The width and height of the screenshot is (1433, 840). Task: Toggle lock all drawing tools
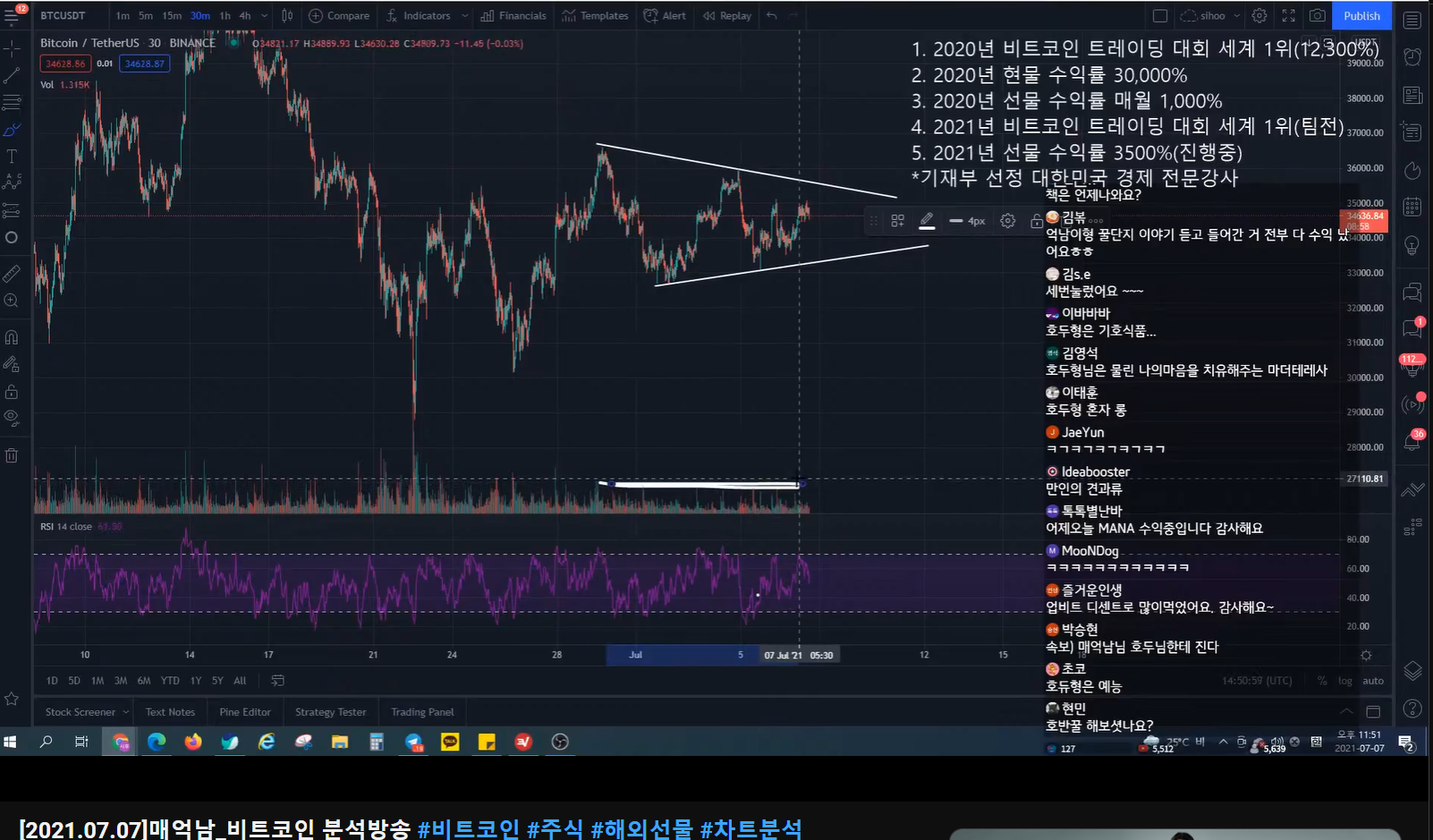coord(12,392)
